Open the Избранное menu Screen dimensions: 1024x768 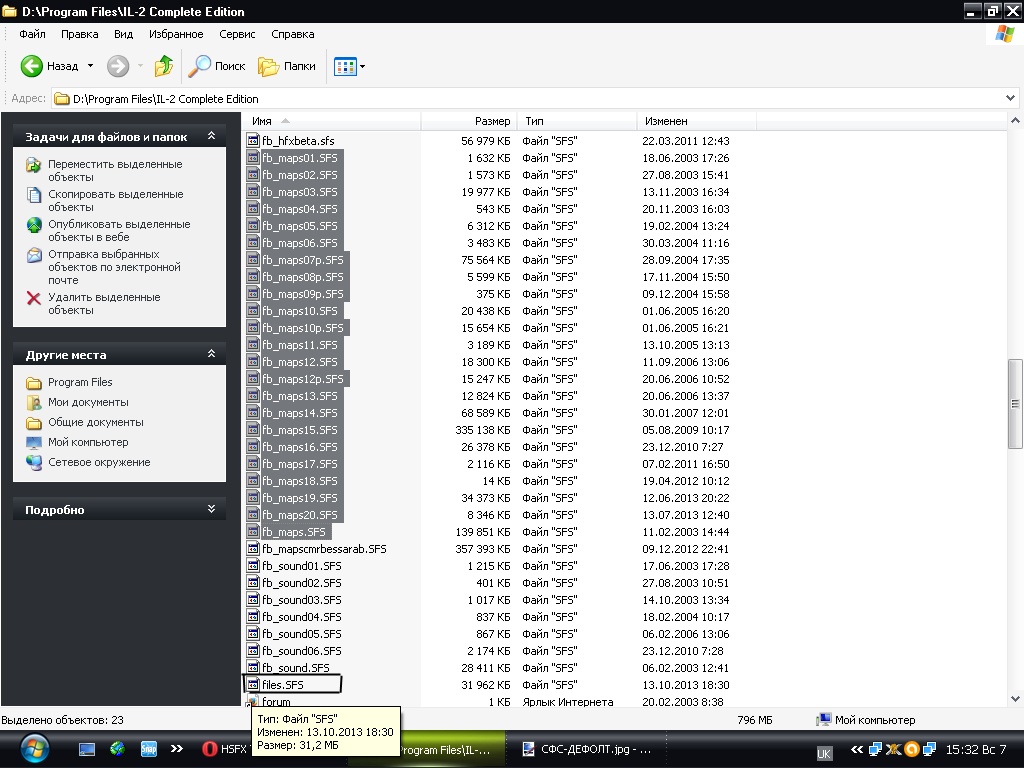(x=176, y=34)
